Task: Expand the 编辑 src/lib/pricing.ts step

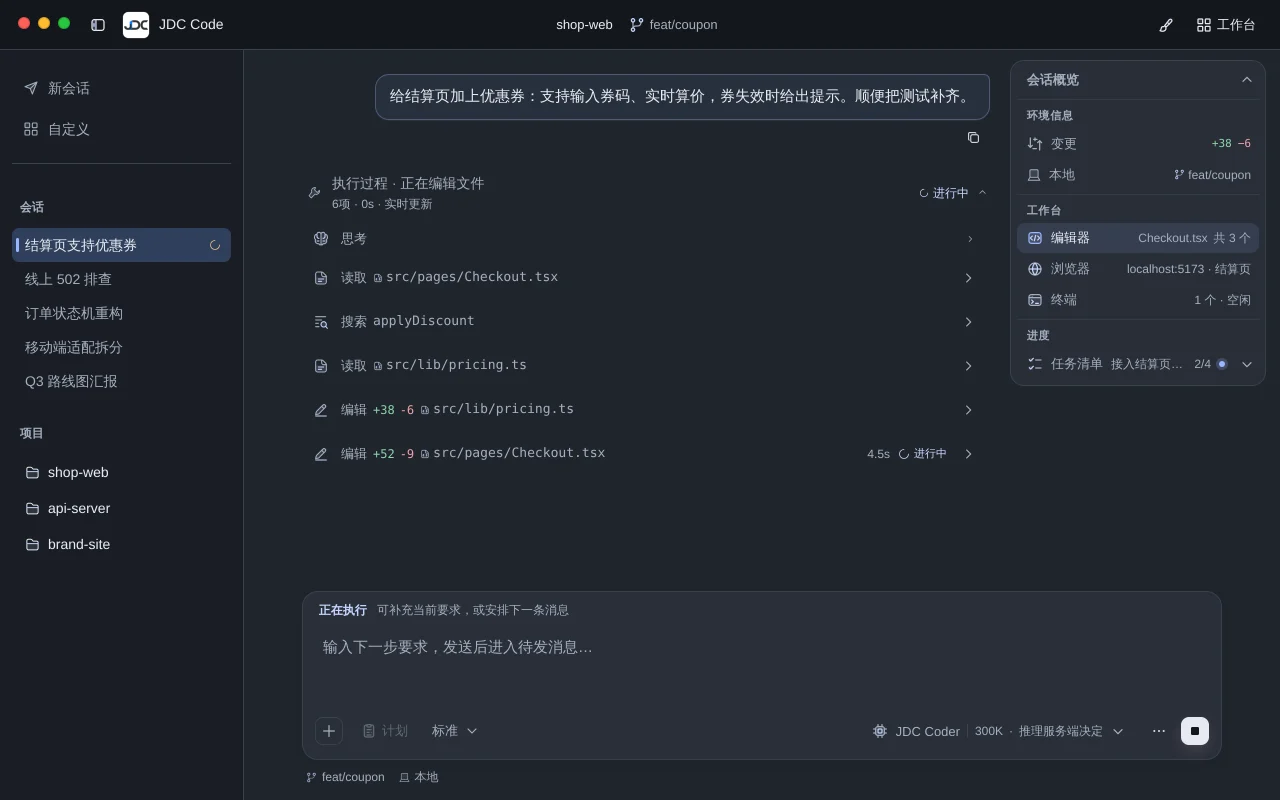Action: pos(646,410)
